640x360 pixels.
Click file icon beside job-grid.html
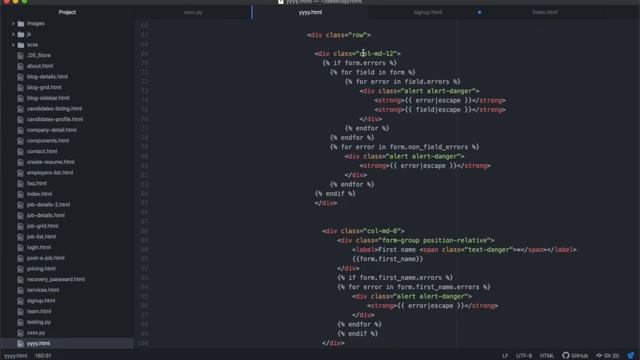coord(20,226)
